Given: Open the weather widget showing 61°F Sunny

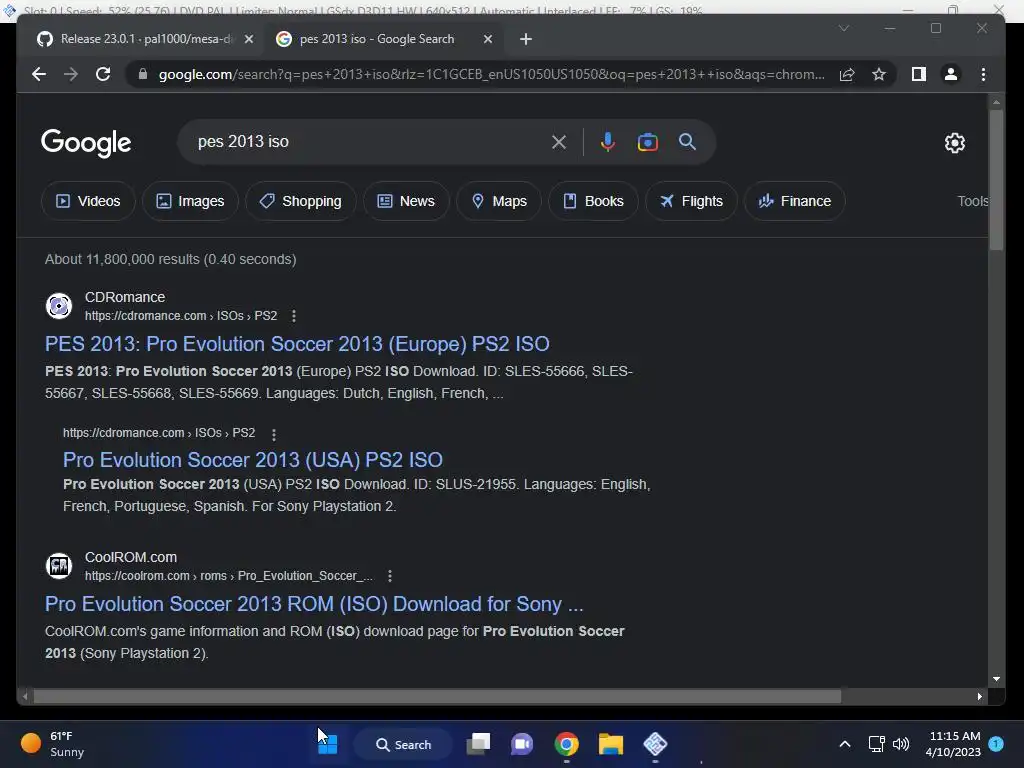Looking at the screenshot, I should pos(52,744).
